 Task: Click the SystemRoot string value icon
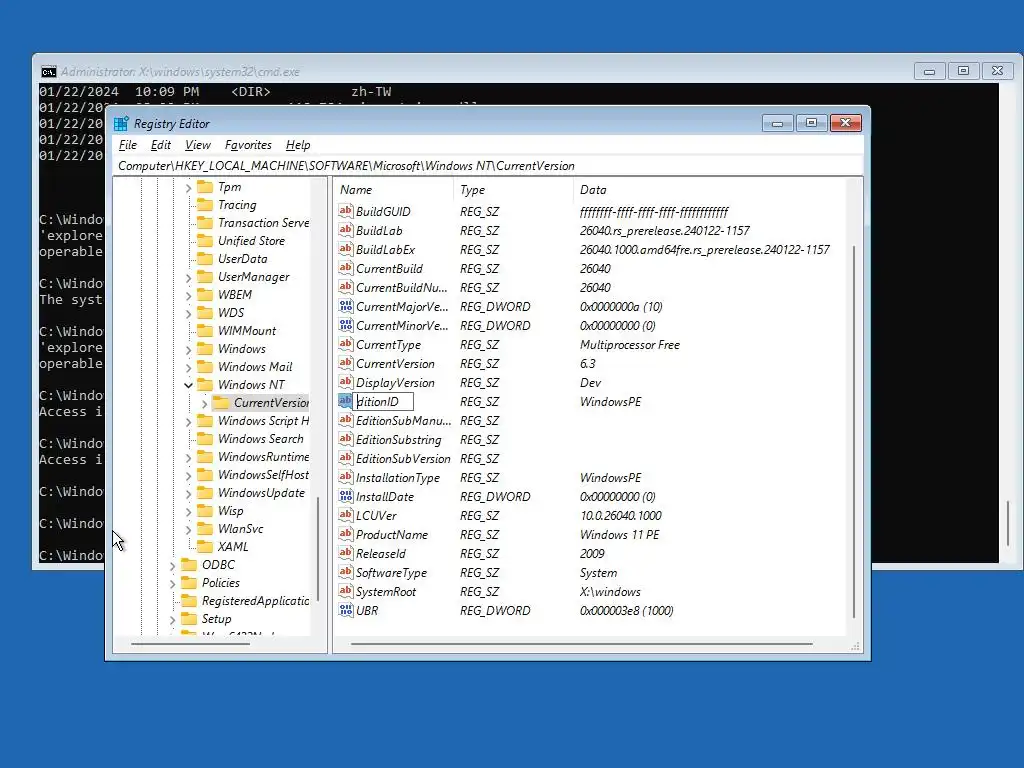(x=345, y=591)
